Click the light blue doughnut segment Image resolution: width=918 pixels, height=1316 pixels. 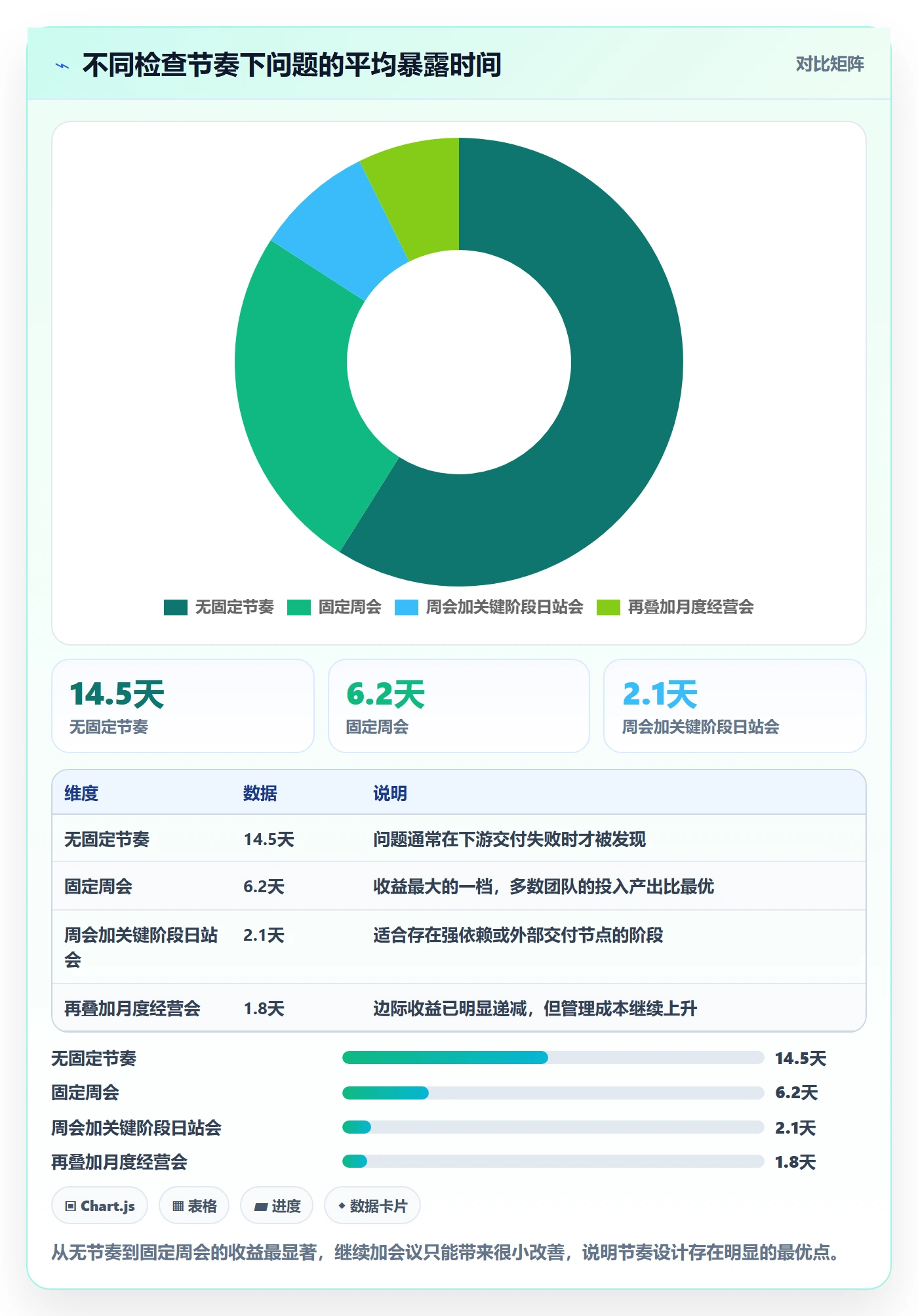coord(341,230)
